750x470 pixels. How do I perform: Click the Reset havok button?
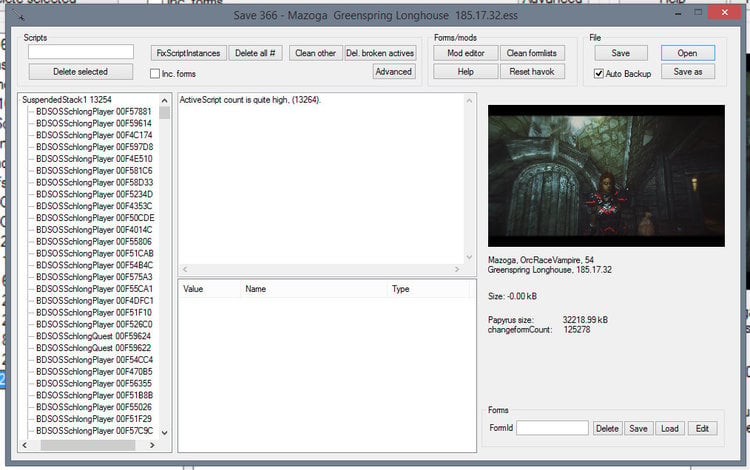pyautogui.click(x=532, y=72)
